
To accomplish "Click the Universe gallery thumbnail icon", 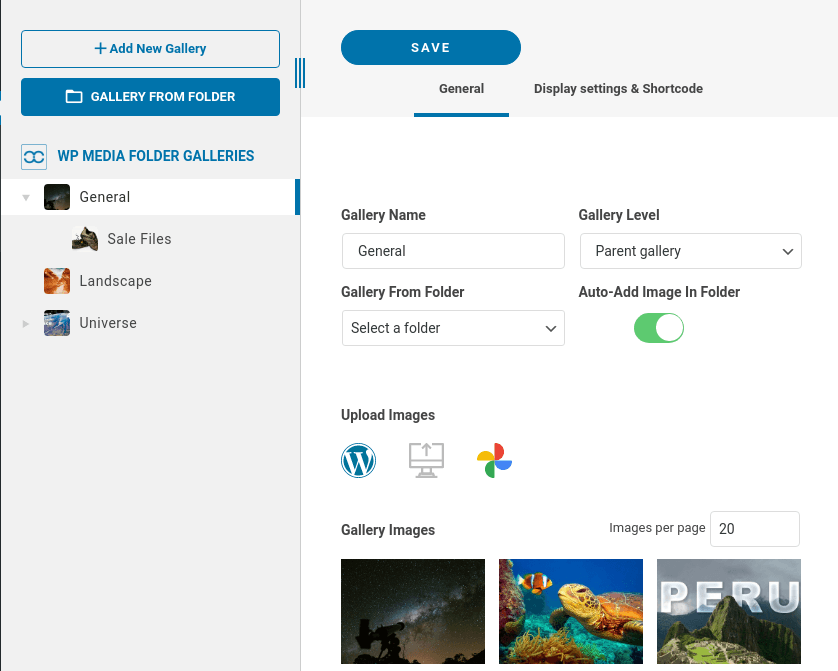I will point(57,323).
